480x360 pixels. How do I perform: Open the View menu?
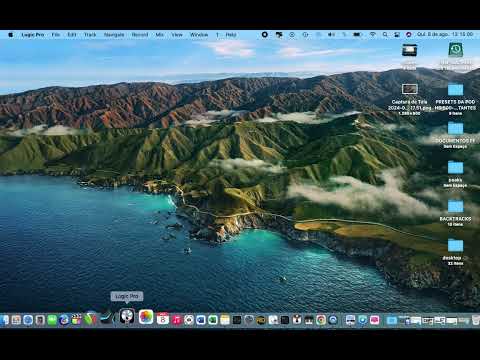pyautogui.click(x=177, y=35)
